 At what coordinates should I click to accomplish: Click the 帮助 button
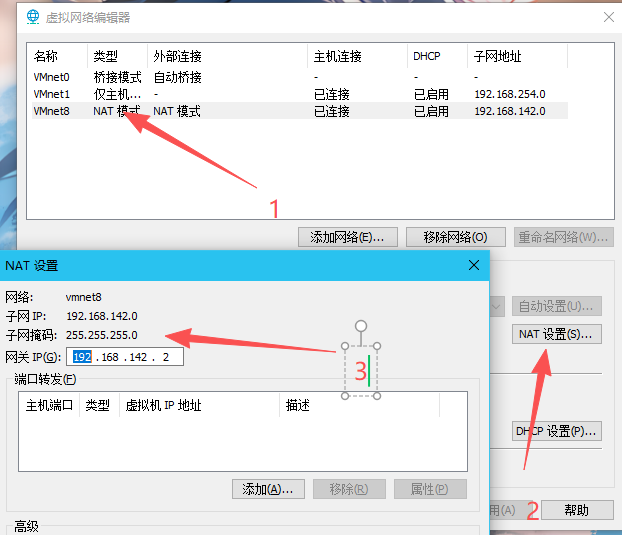click(576, 510)
